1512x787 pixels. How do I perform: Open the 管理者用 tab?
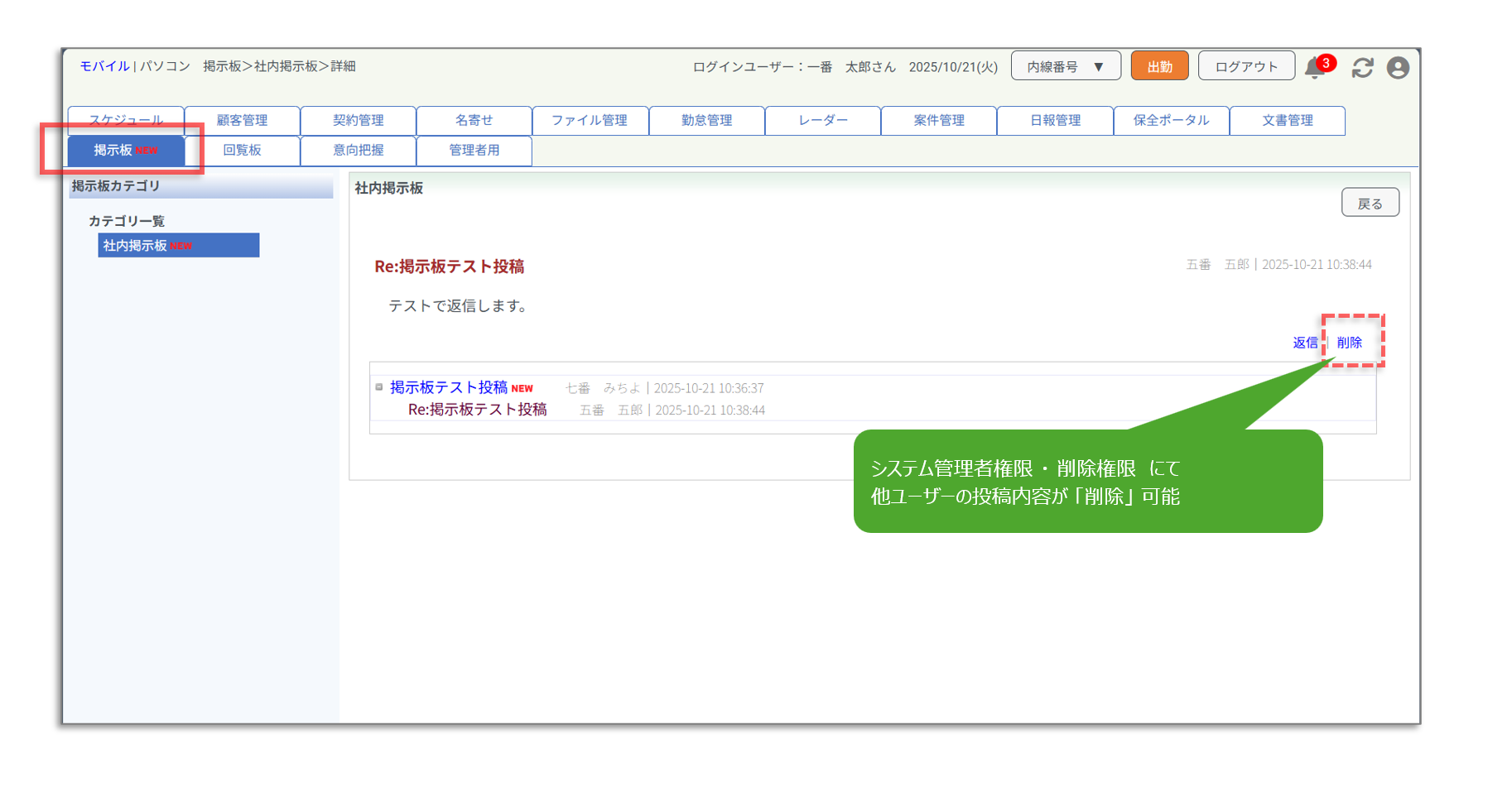point(474,151)
